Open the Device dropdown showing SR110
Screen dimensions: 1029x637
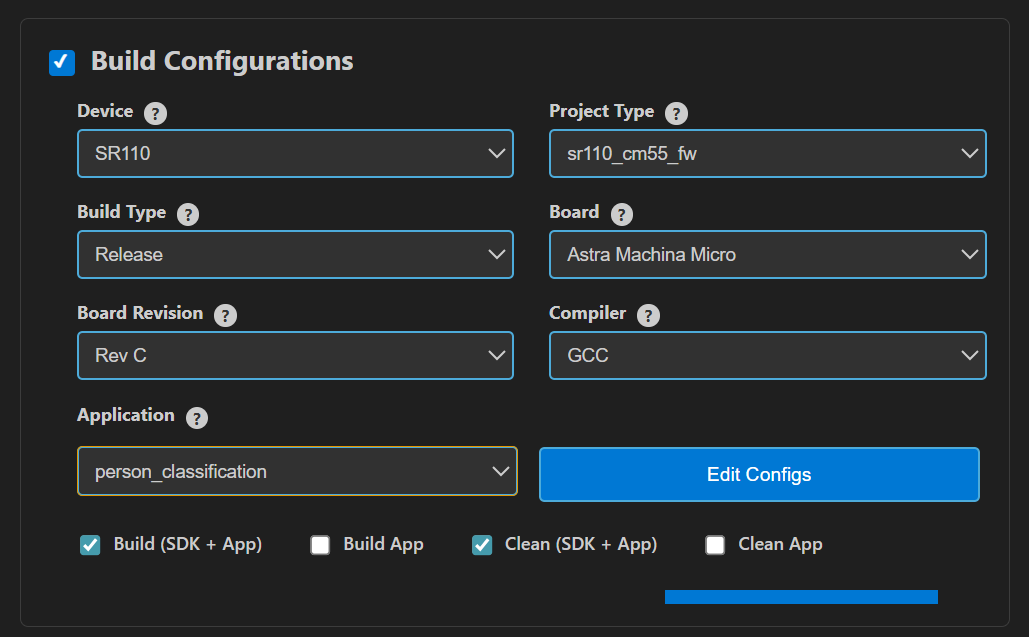[295, 153]
